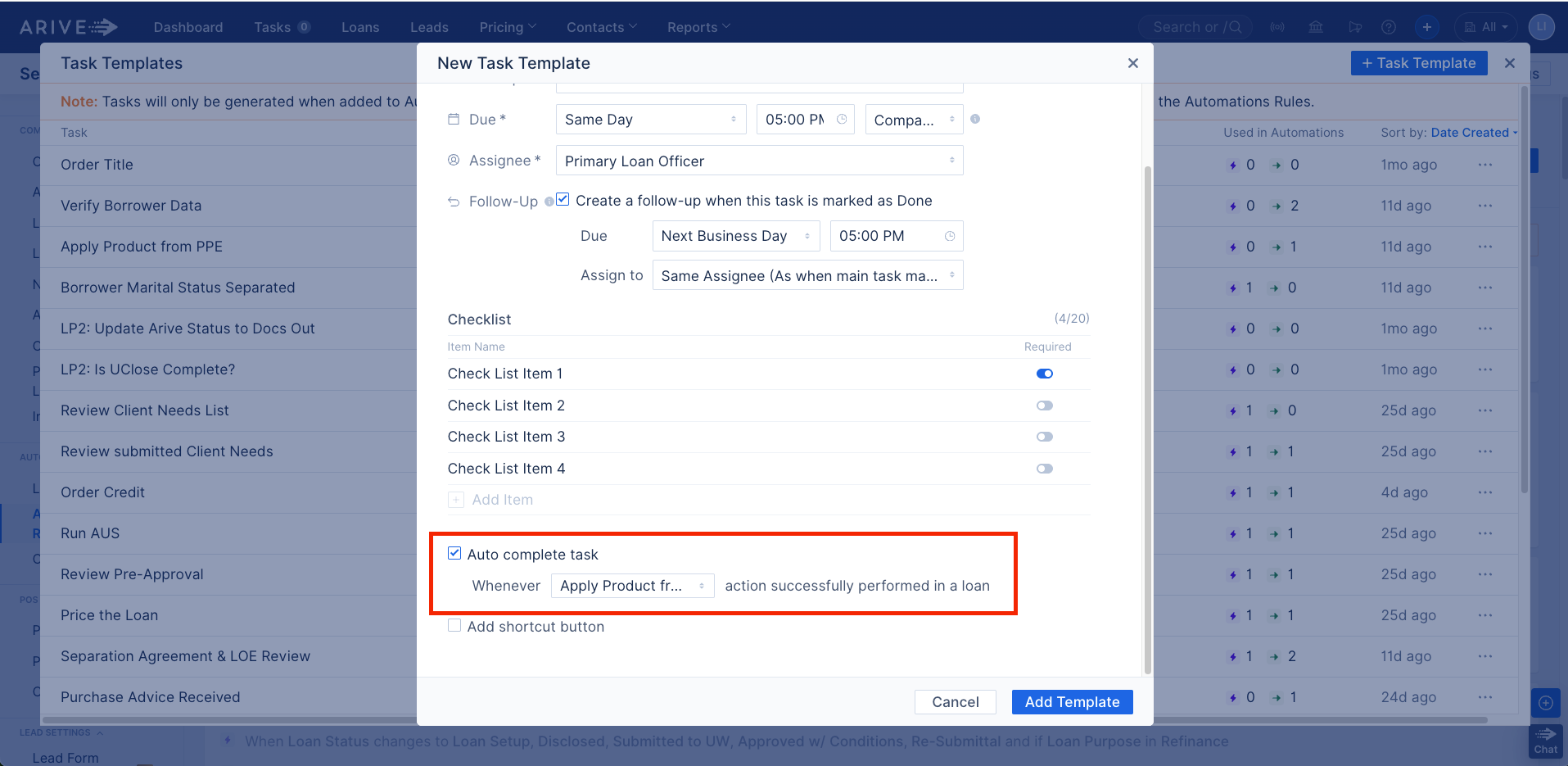Open the Chat icon at bottom right
Viewport: 1568px width, 766px height.
1545,740
